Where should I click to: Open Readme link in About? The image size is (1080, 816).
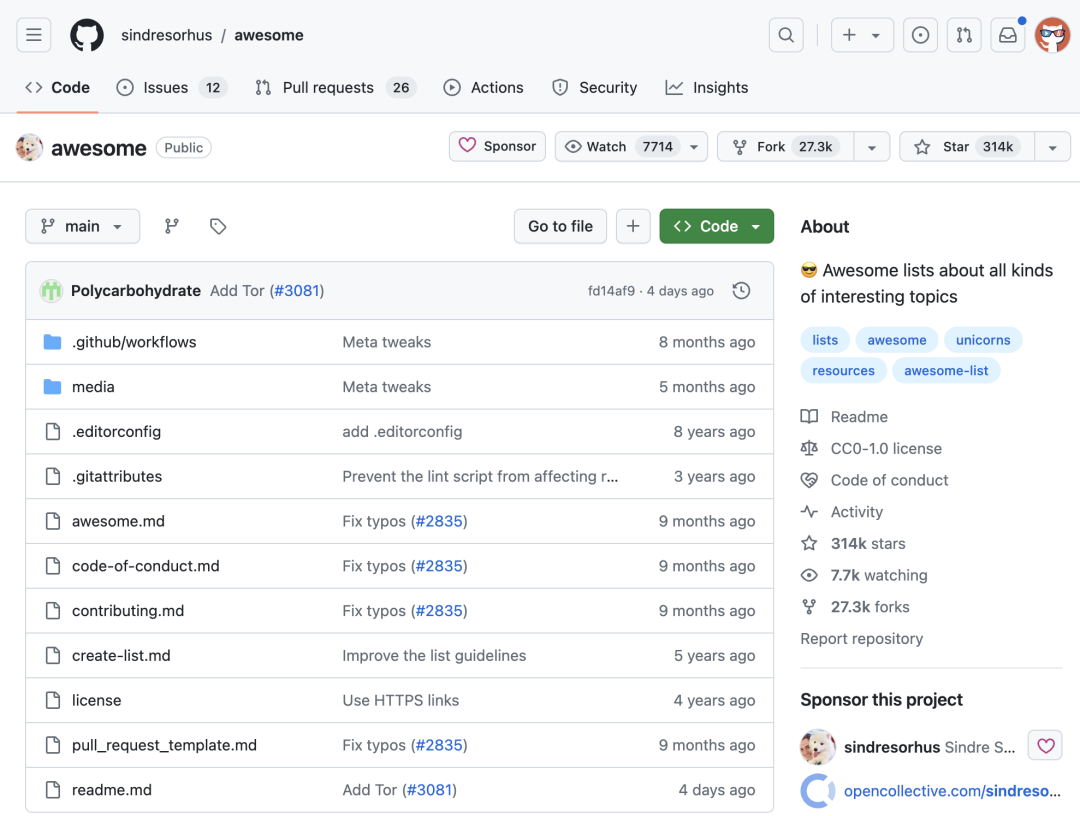(x=844, y=417)
